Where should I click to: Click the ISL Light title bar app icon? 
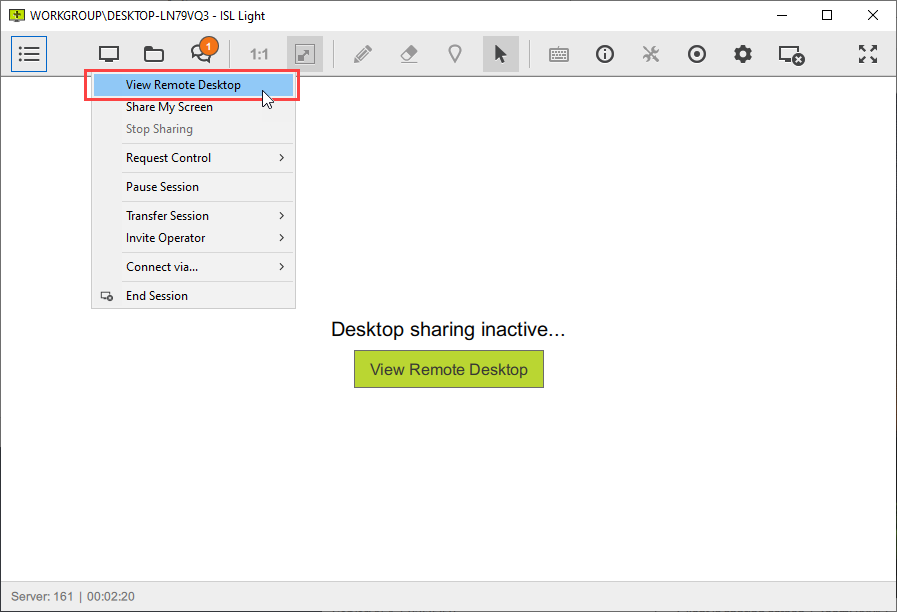click(17, 15)
